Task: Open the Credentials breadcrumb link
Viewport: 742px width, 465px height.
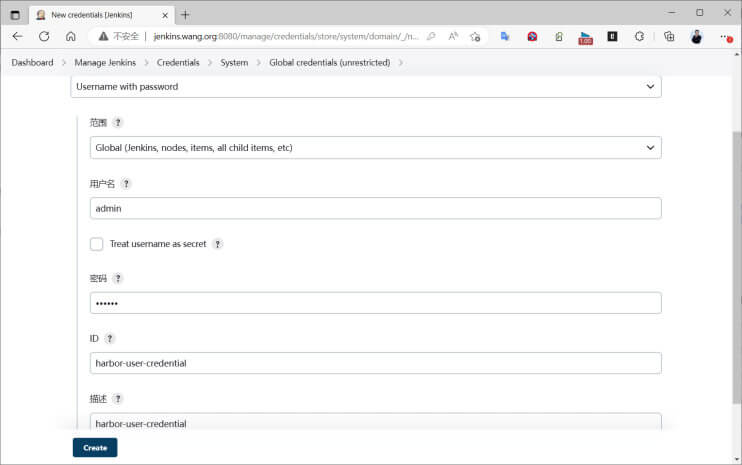Action: 178,62
